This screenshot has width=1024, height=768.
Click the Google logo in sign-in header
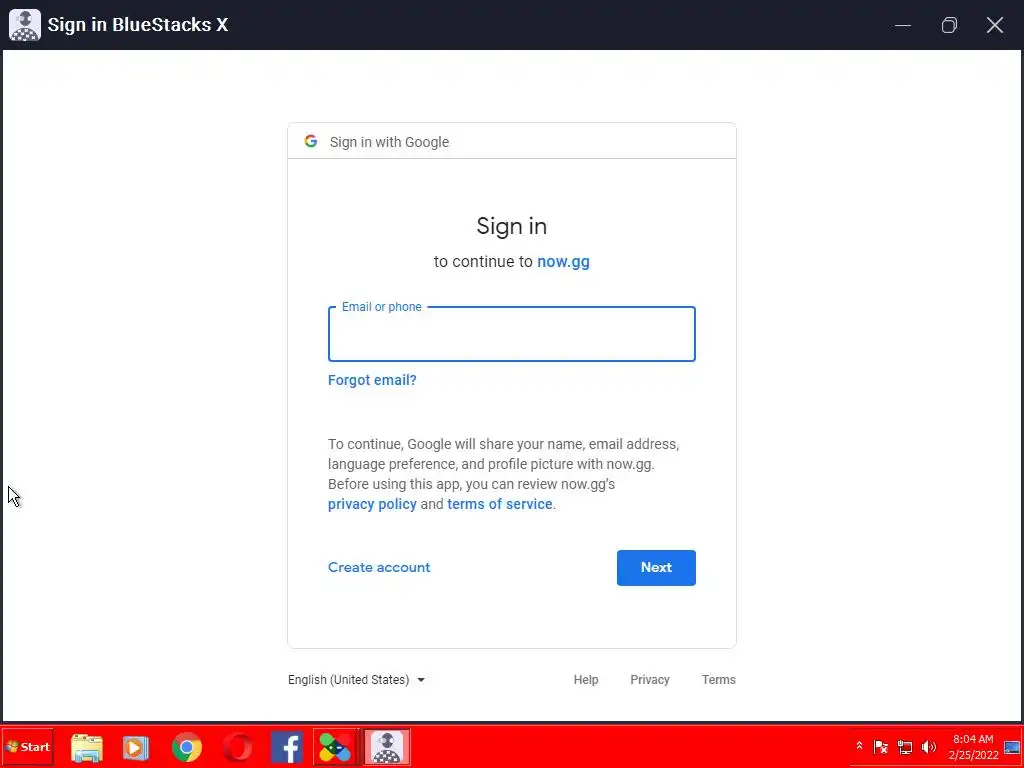click(x=311, y=141)
